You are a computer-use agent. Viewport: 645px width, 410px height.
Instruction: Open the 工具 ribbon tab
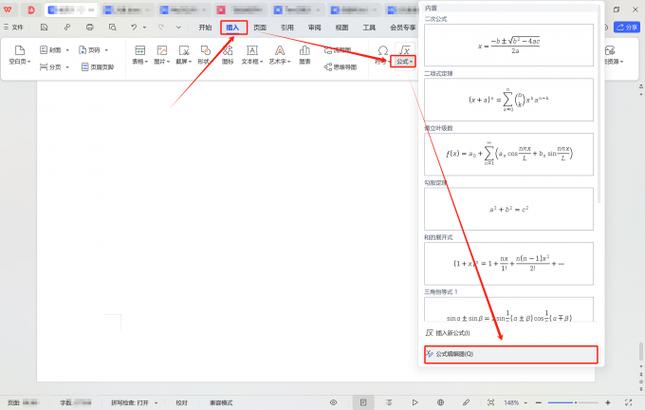(369, 28)
